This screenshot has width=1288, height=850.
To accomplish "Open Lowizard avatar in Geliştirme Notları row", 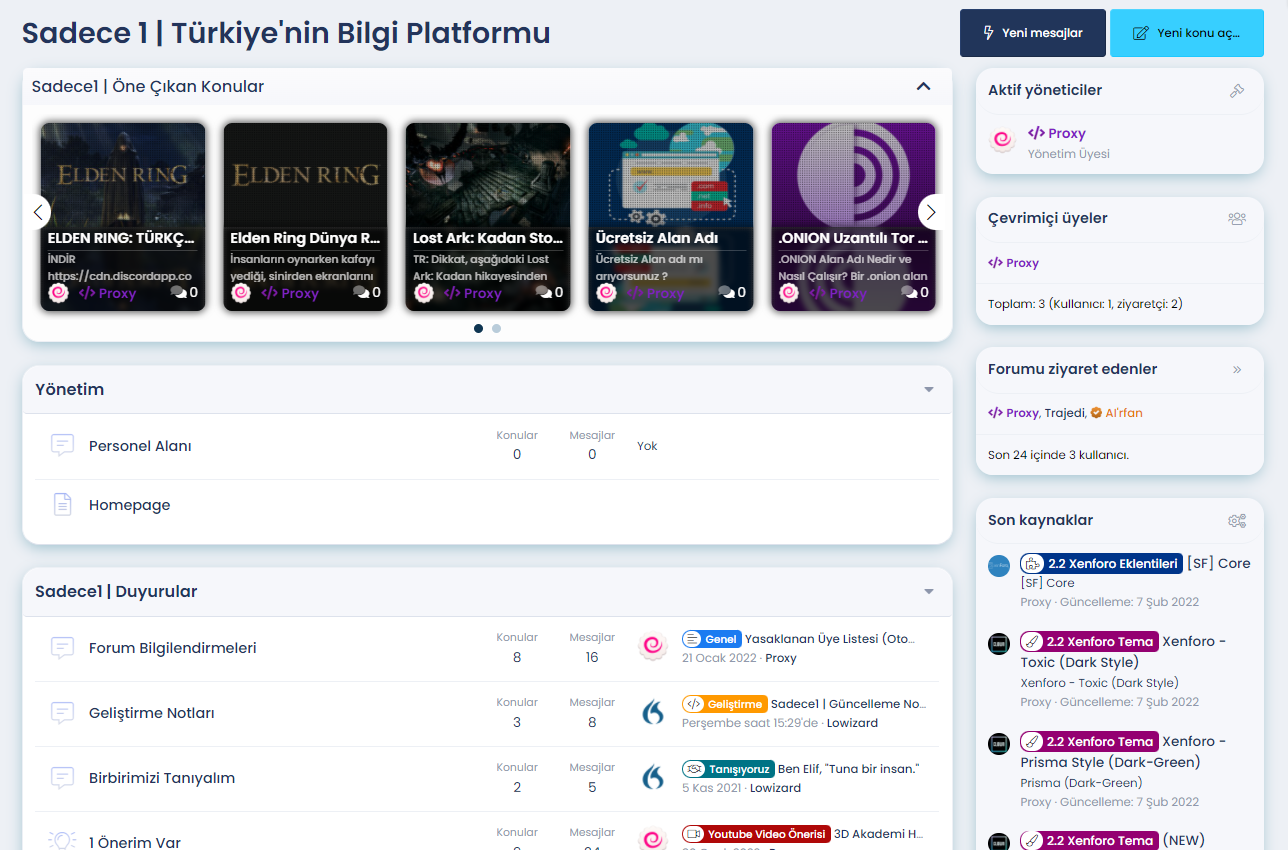I will pyautogui.click(x=653, y=712).
